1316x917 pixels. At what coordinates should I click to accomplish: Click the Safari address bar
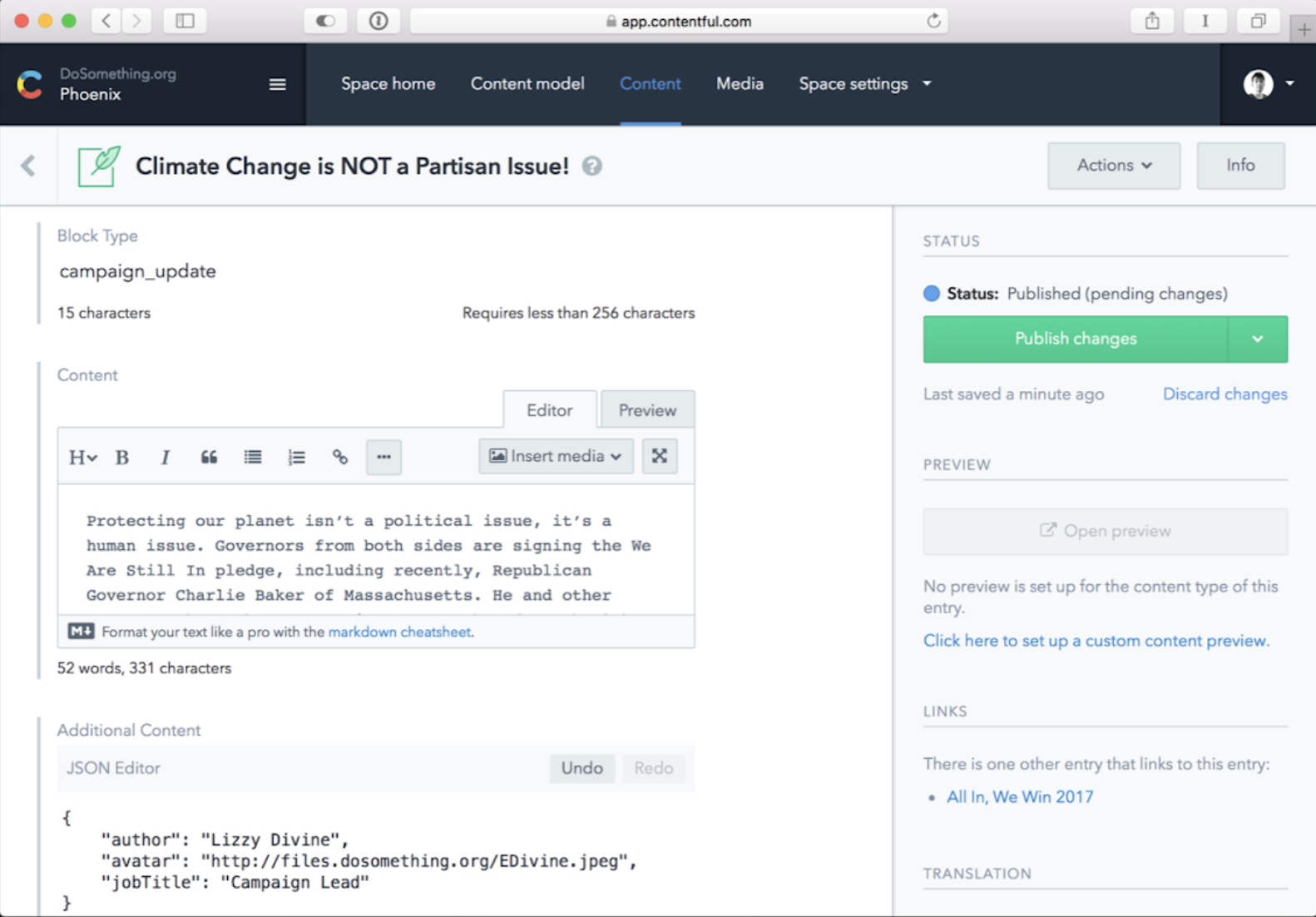(679, 21)
